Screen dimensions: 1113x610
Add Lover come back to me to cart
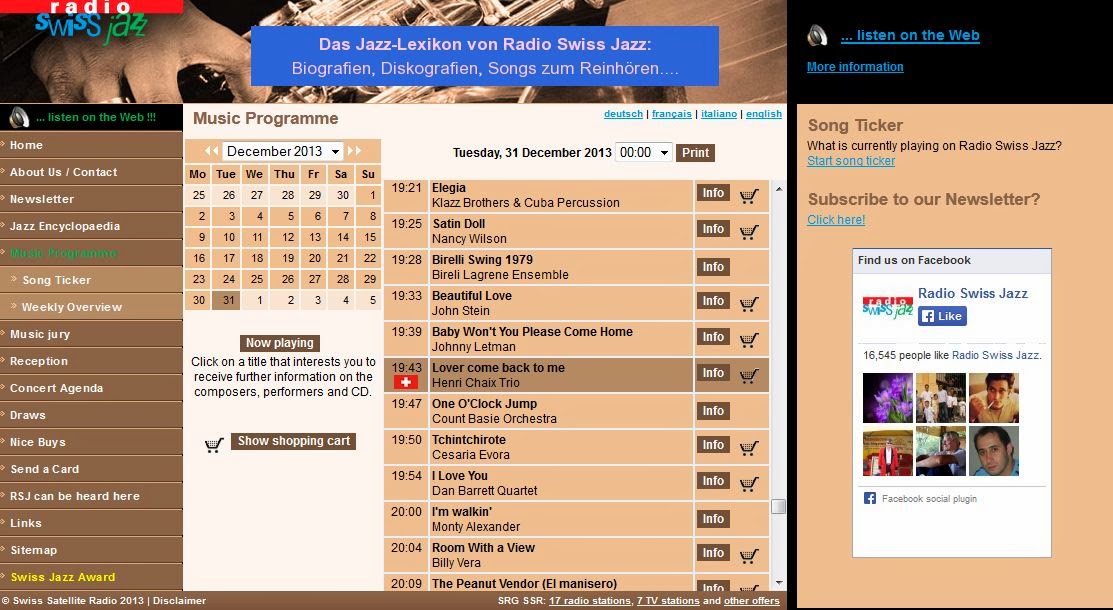(x=749, y=376)
